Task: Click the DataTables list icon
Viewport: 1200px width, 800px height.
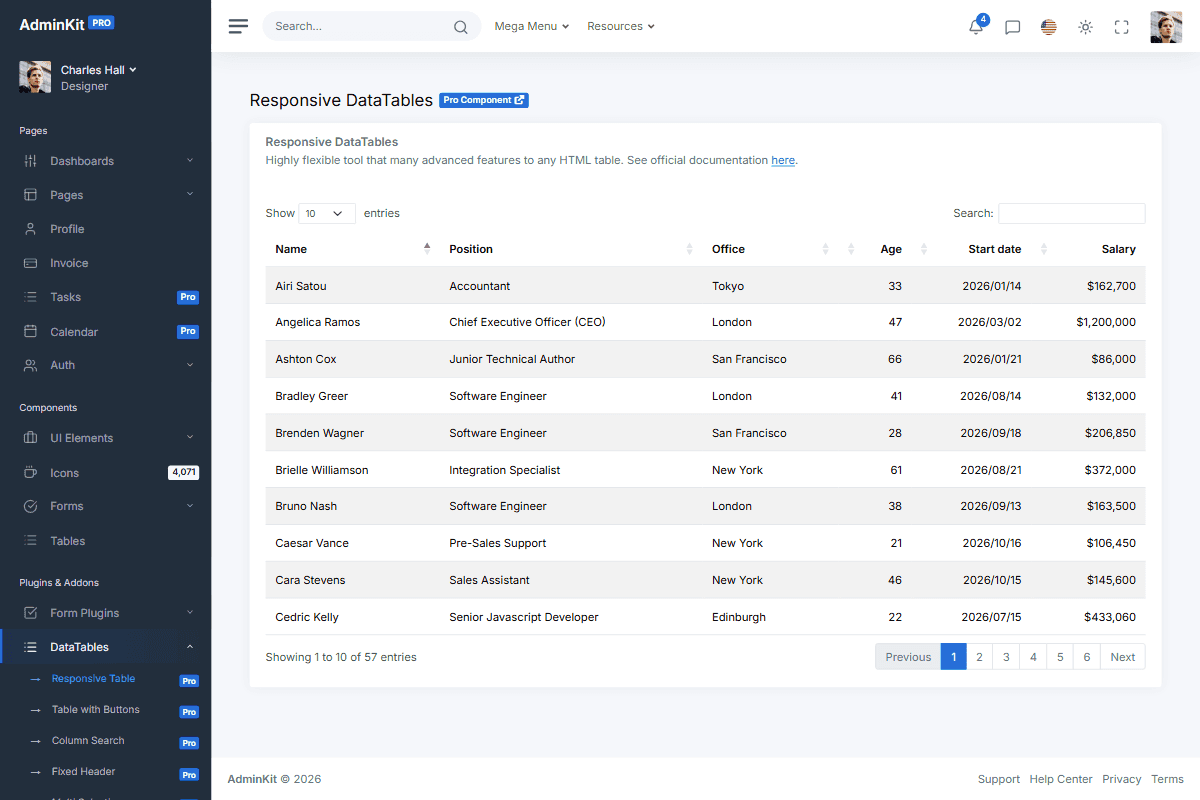Action: click(30, 647)
